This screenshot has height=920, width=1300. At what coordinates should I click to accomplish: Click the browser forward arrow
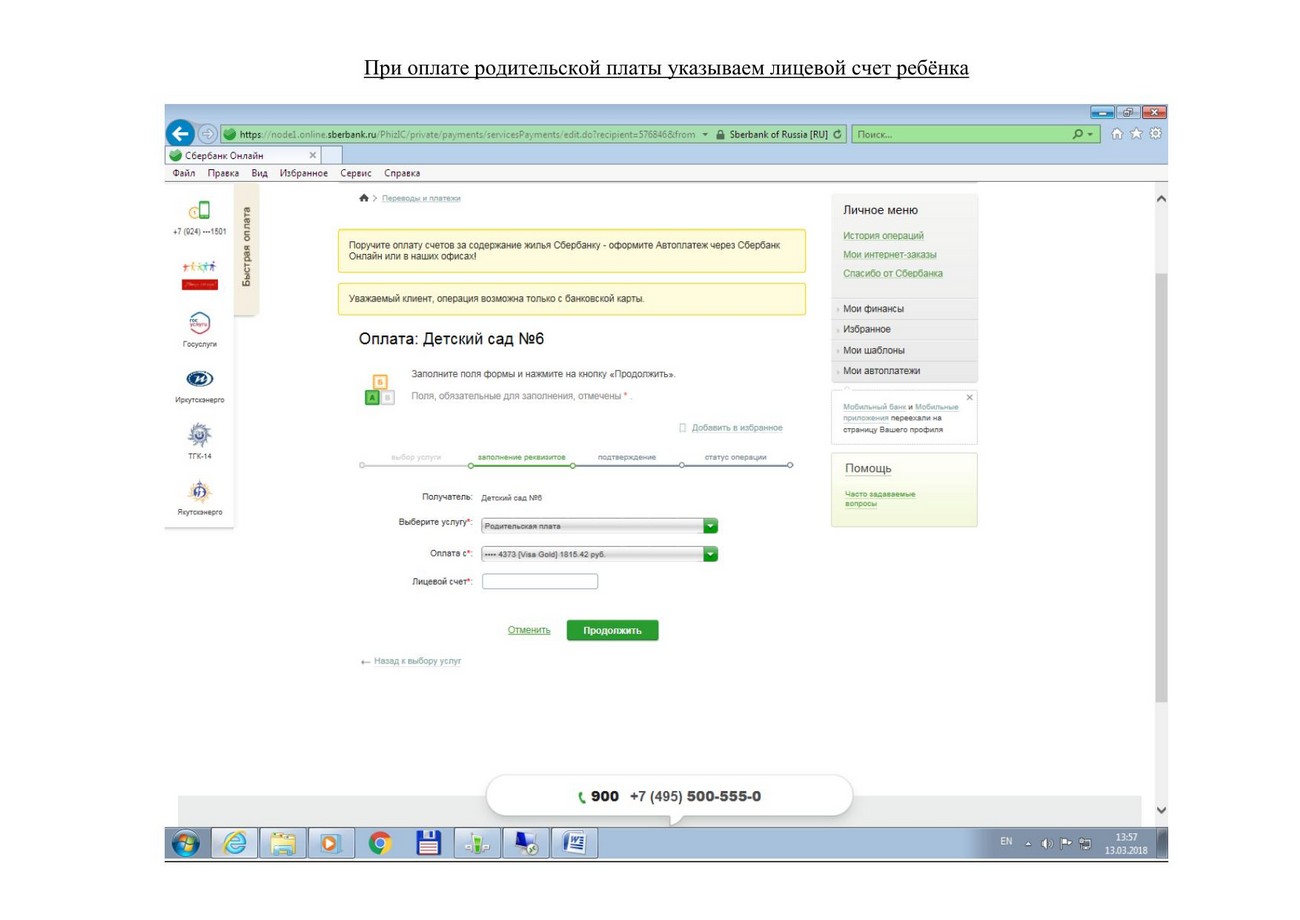click(x=208, y=134)
